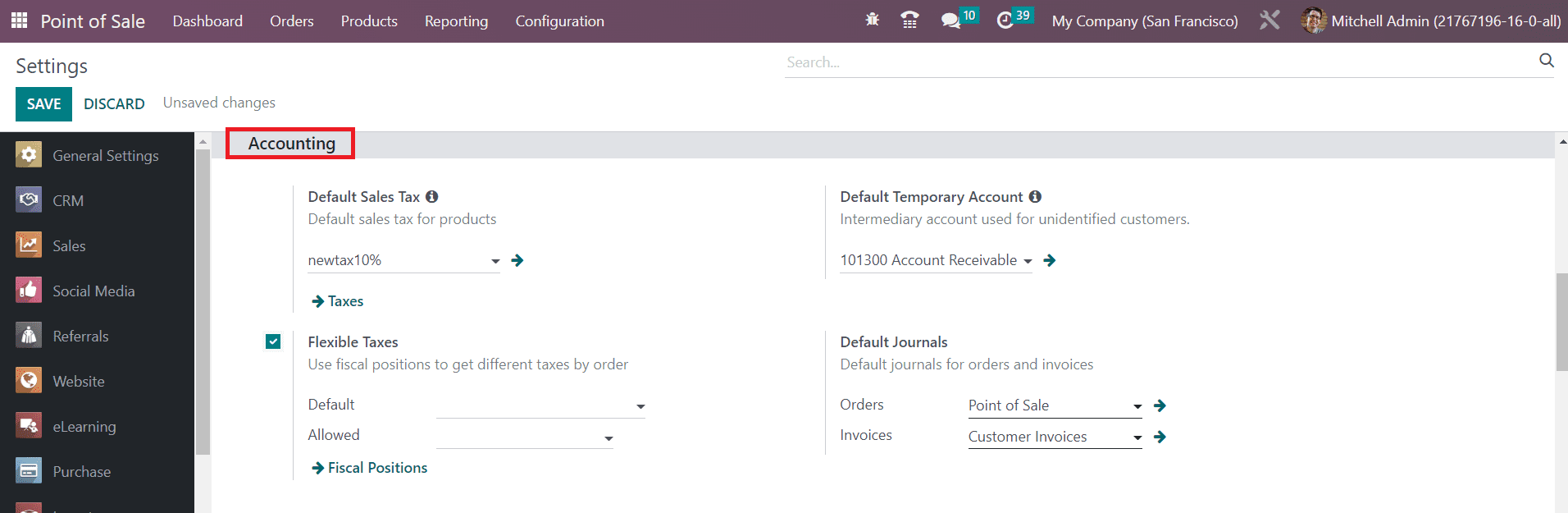Click the Purchase card icon

pos(29,470)
